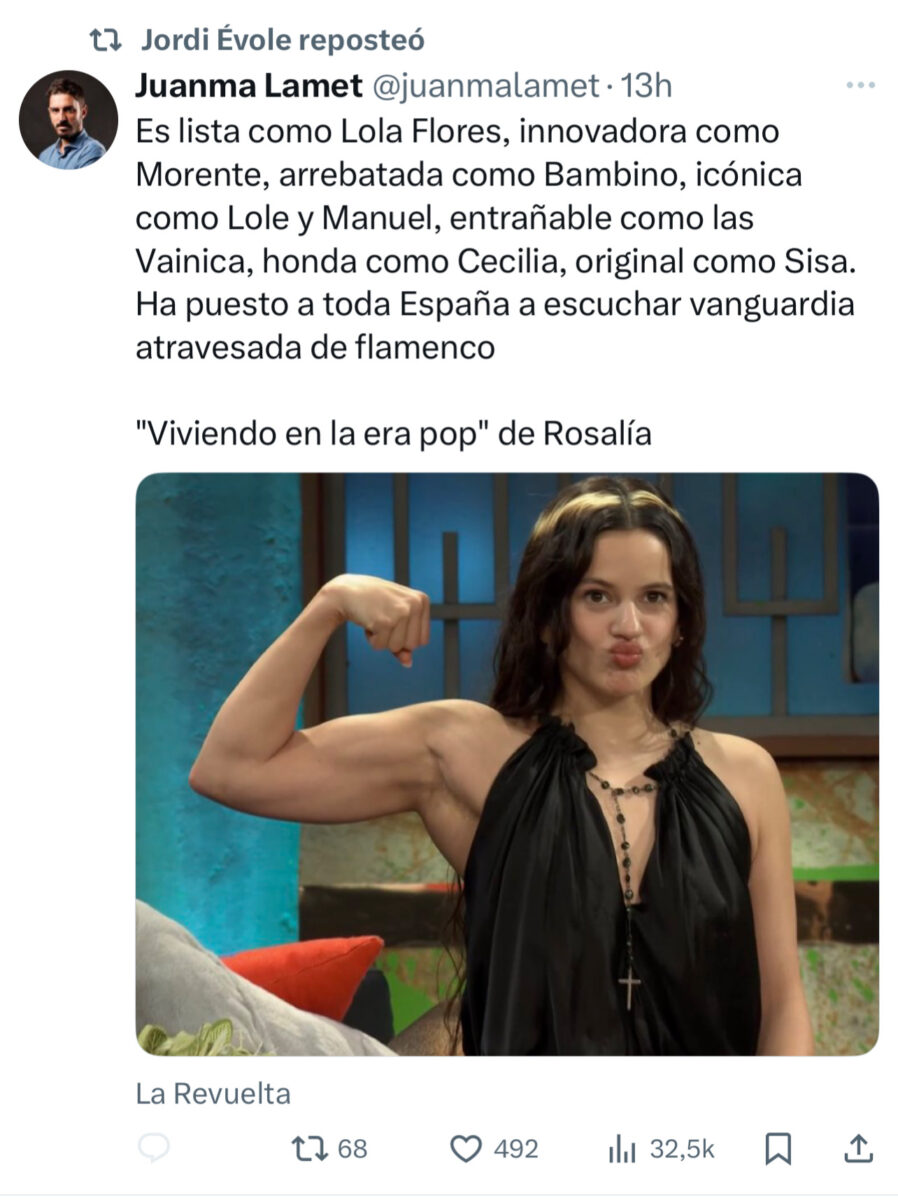Repost the tweet using retweet icon

click(x=307, y=1149)
